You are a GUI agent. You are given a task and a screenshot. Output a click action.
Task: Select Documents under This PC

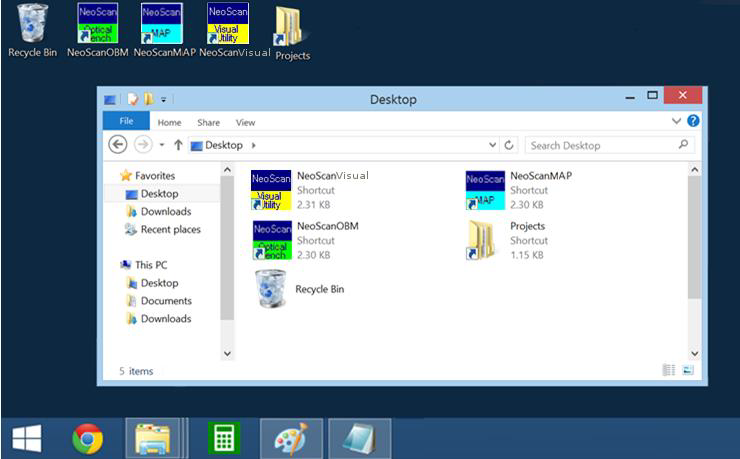[x=166, y=301]
